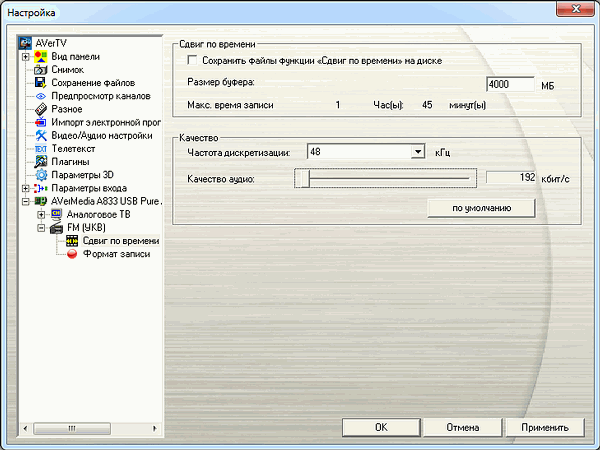Click the Видео/Аудио настройки tools icon

pyautogui.click(x=41, y=135)
